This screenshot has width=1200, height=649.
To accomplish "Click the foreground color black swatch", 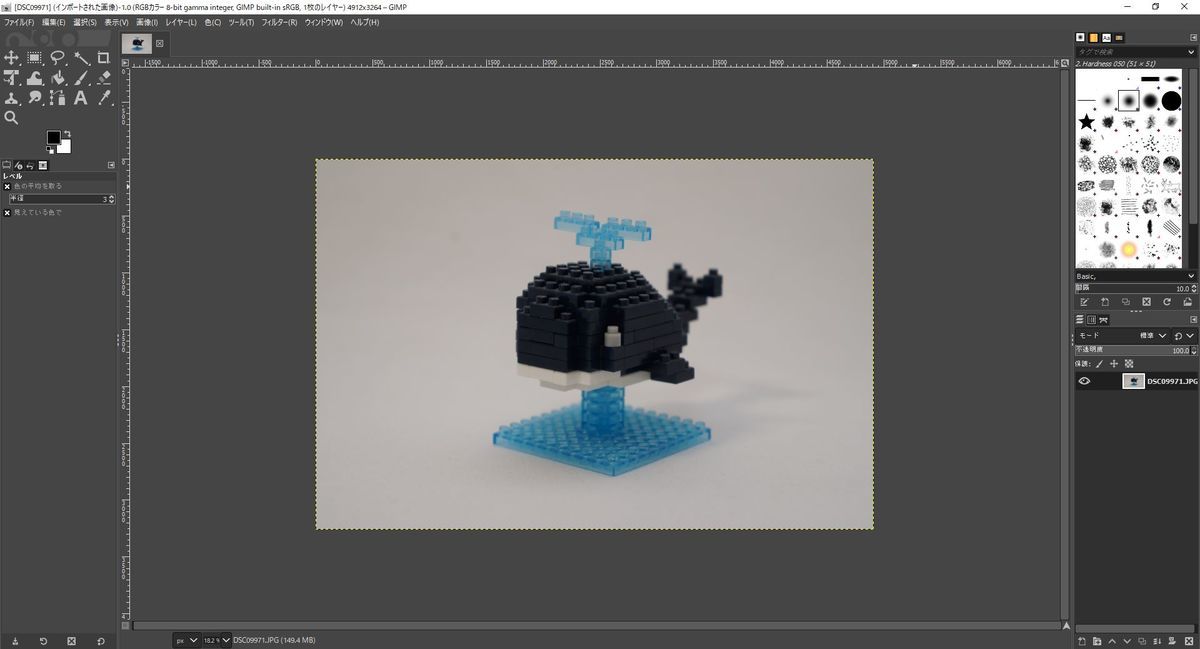I will (x=54, y=138).
